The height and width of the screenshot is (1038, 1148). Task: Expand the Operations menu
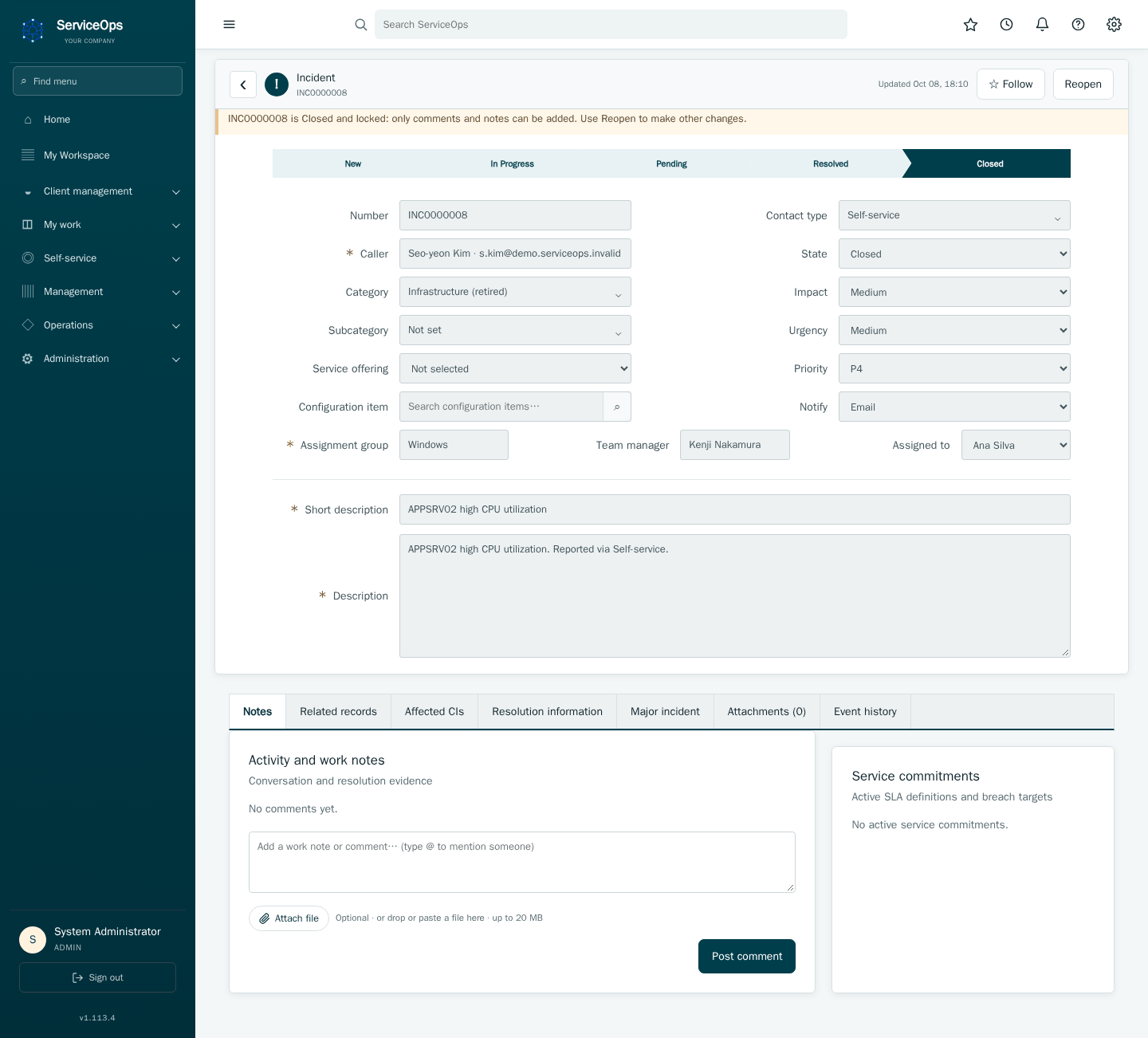coord(97,325)
